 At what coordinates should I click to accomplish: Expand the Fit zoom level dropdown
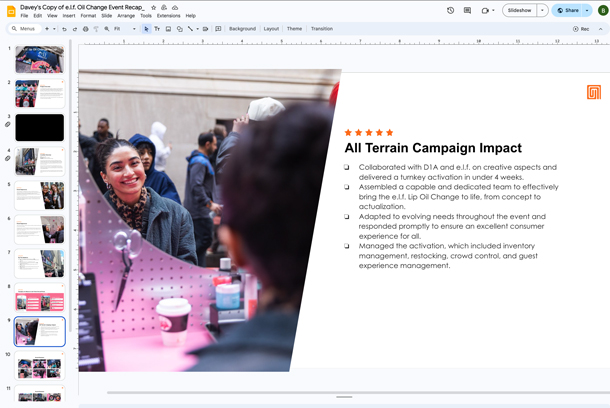[x=125, y=29]
